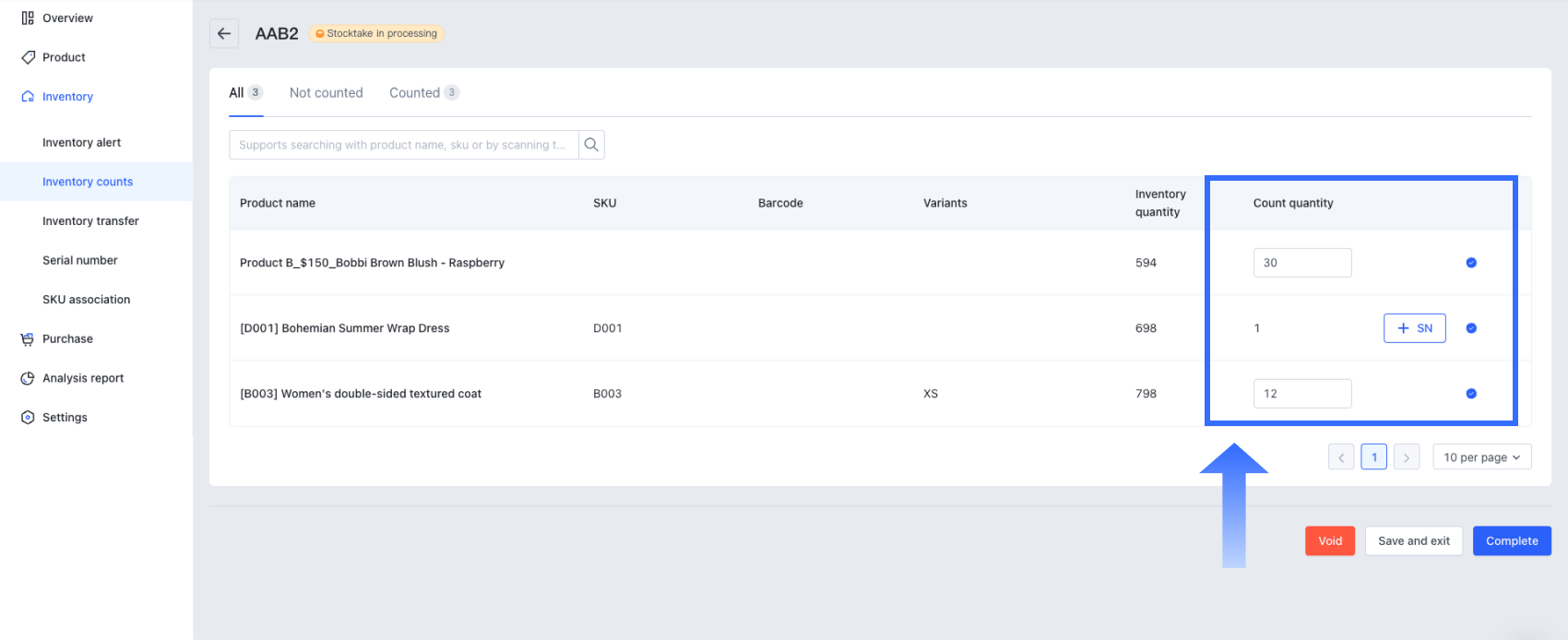Click the back arrow next to AAB2
The height and width of the screenshot is (640, 1568).
tap(224, 33)
